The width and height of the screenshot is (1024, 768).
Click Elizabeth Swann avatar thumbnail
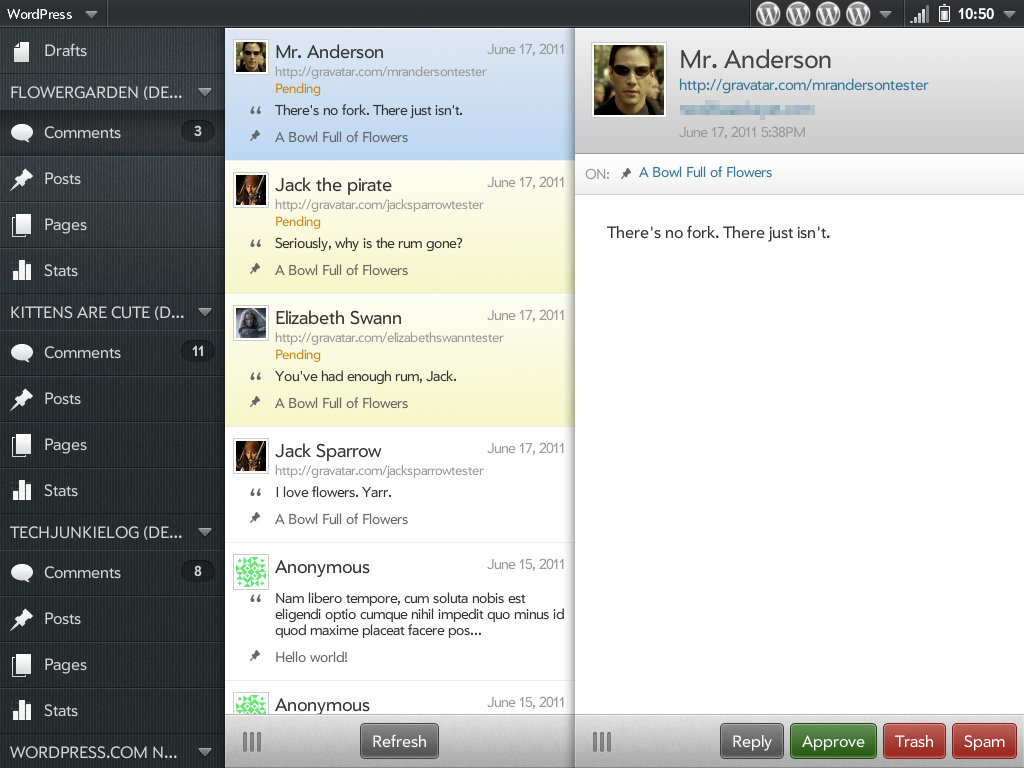pos(251,323)
